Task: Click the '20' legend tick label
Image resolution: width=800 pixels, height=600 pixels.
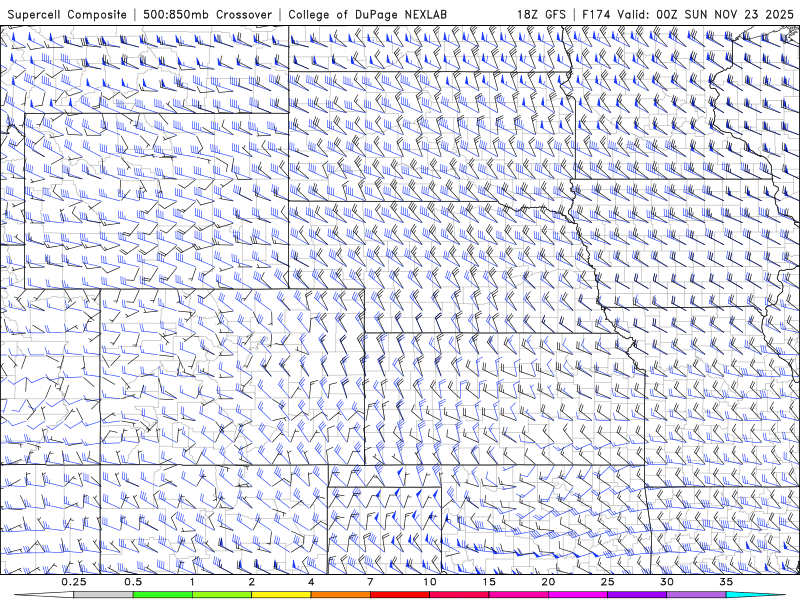Action: coord(548,582)
